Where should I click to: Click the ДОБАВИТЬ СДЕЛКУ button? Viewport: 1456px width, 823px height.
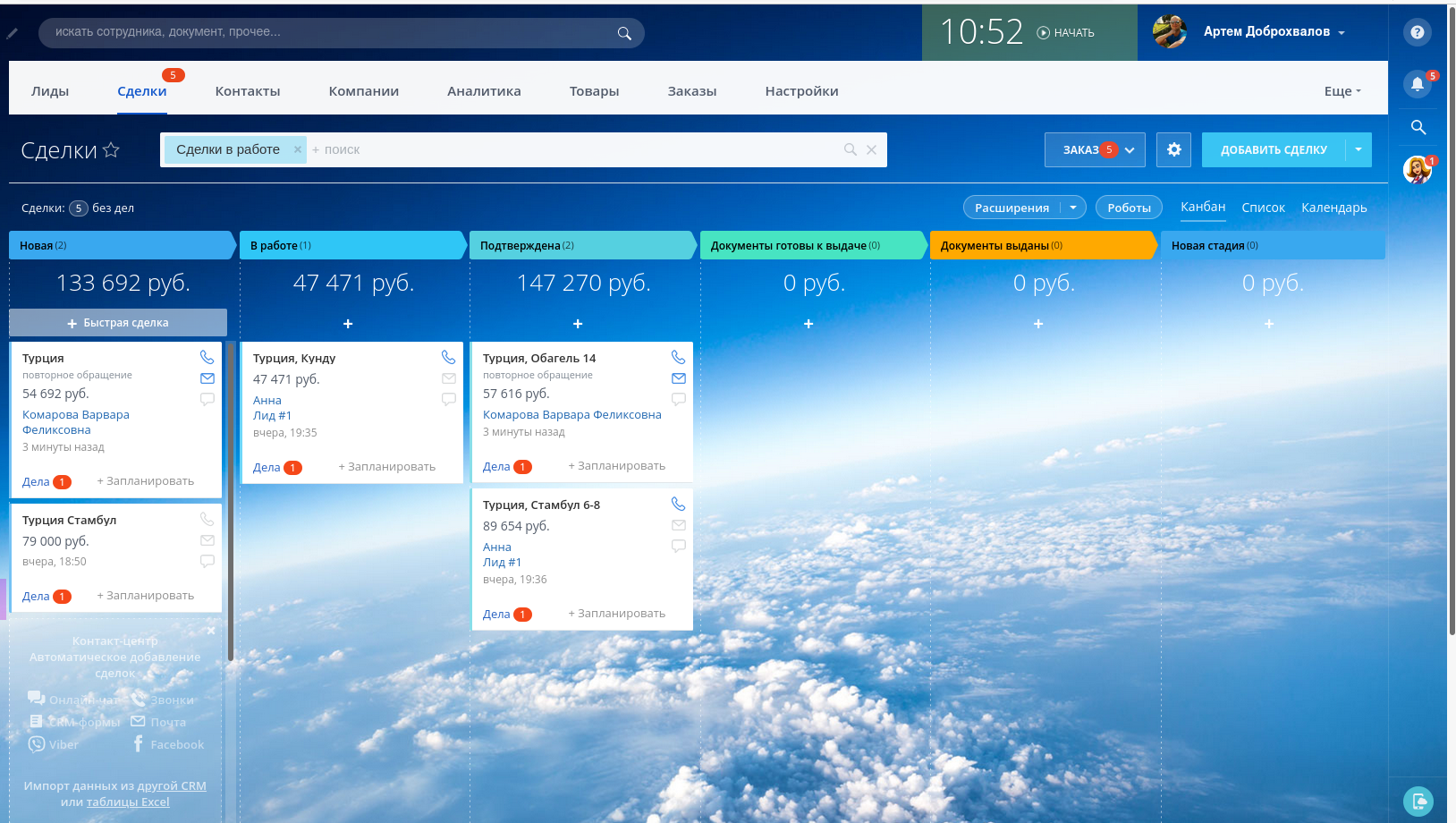1274,149
